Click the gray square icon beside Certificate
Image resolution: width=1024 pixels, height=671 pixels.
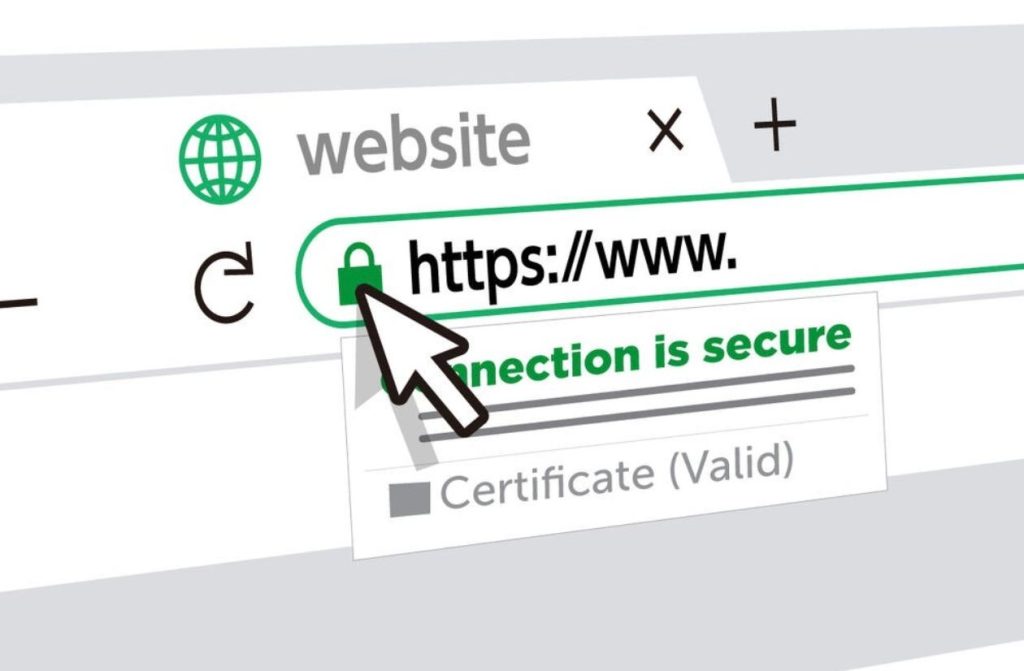409,500
